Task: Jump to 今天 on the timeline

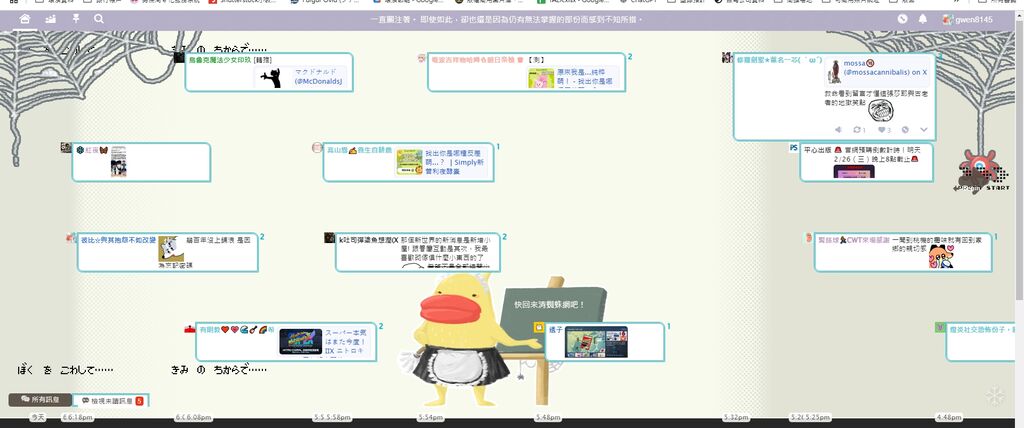Action: pyautogui.click(x=39, y=417)
